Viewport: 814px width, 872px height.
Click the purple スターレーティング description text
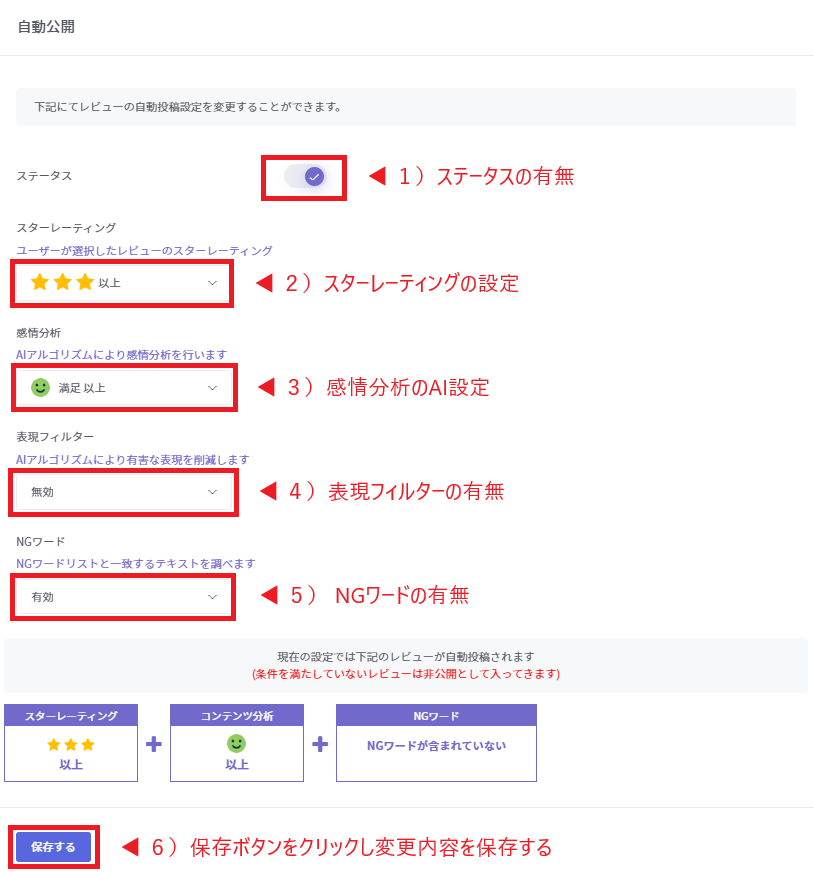(144, 251)
